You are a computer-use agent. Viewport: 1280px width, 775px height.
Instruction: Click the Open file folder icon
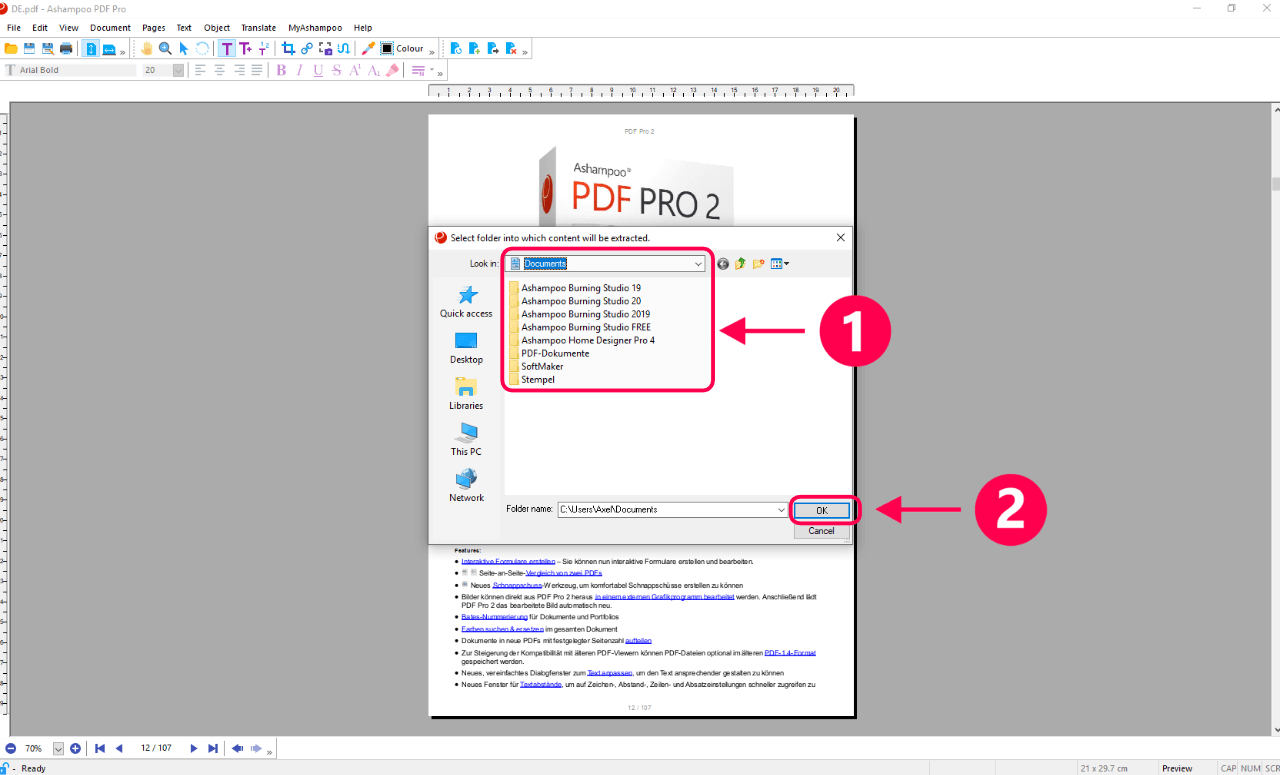click(11, 48)
